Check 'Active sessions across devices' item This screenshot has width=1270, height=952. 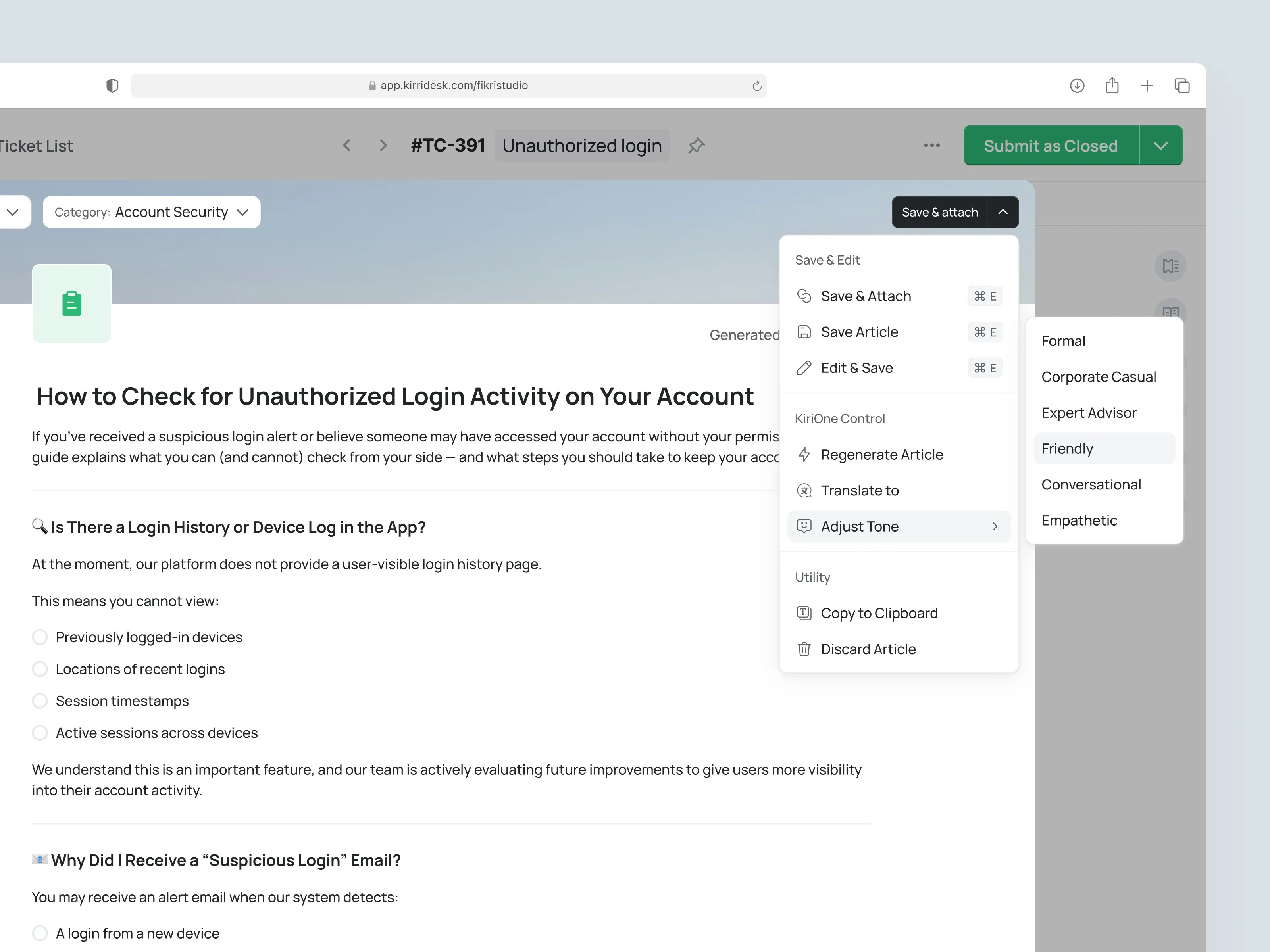point(40,733)
